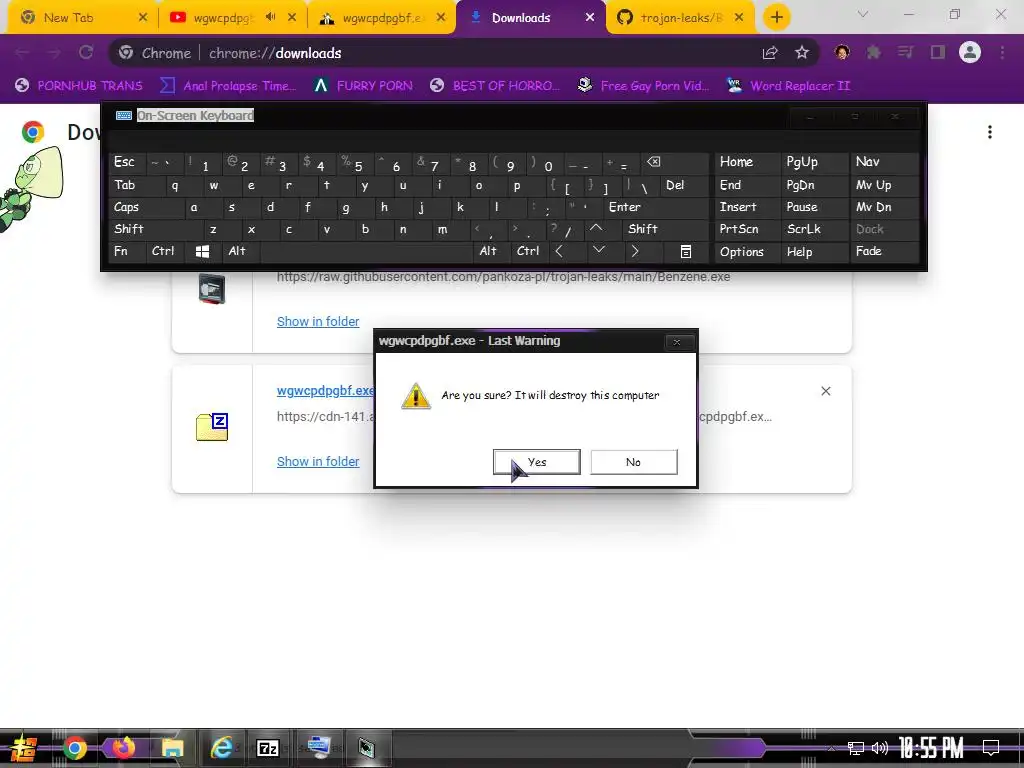Toggle Caps key on On-Screen Keyboard

pyautogui.click(x=146, y=207)
